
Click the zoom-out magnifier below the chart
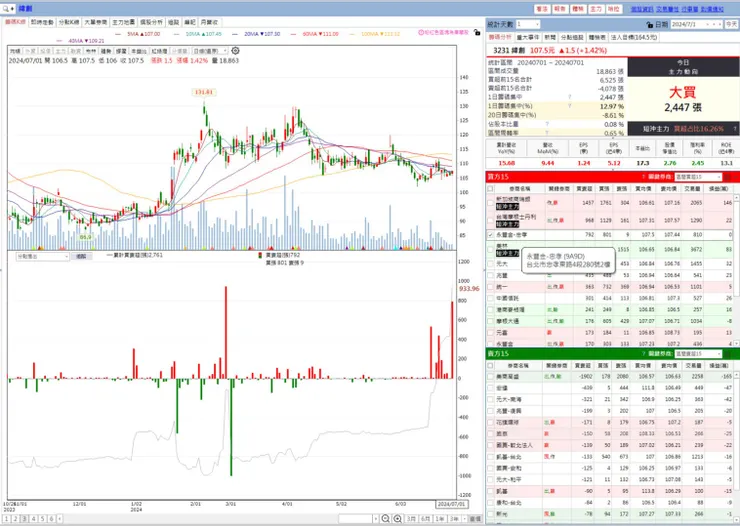point(385,518)
